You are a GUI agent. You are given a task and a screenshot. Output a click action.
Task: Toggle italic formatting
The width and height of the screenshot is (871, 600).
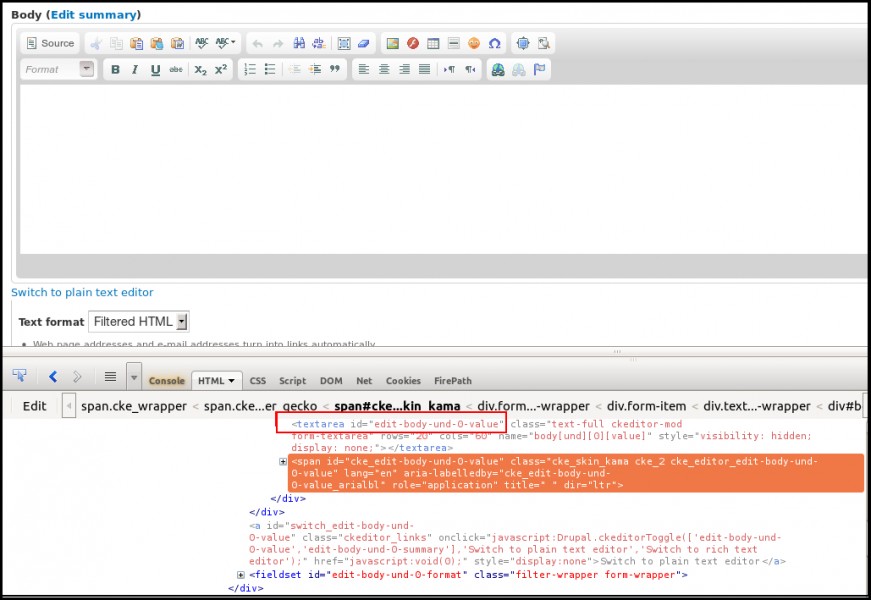tap(135, 70)
